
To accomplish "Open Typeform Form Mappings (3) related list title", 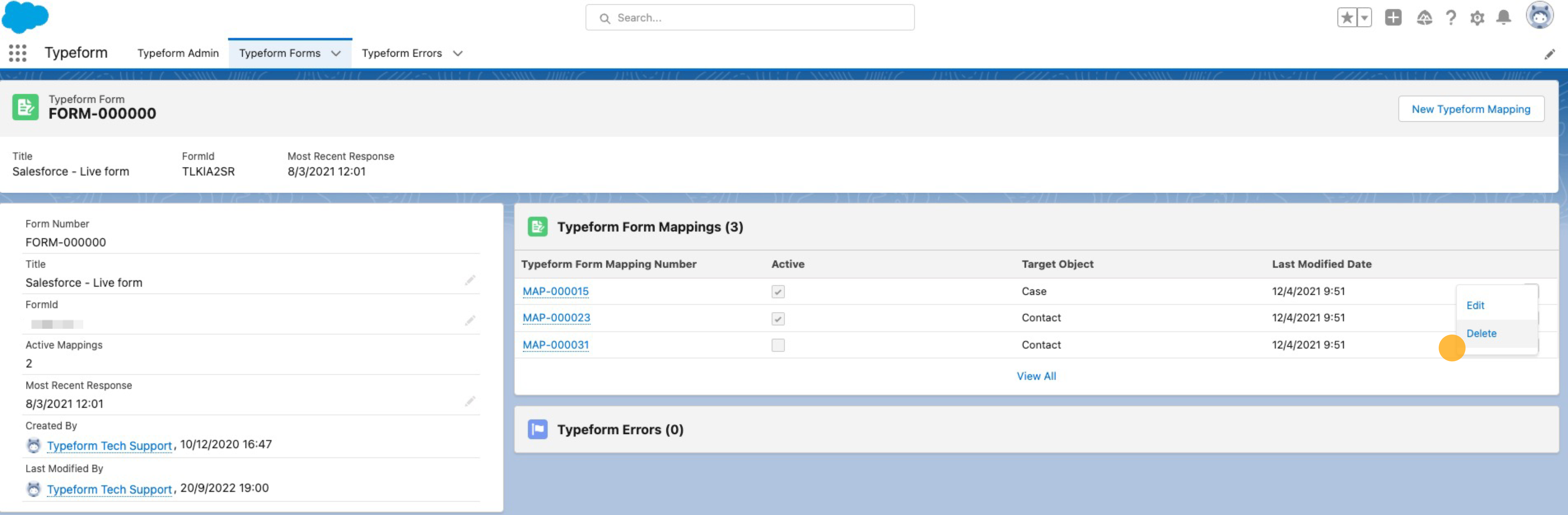I will point(650,227).
